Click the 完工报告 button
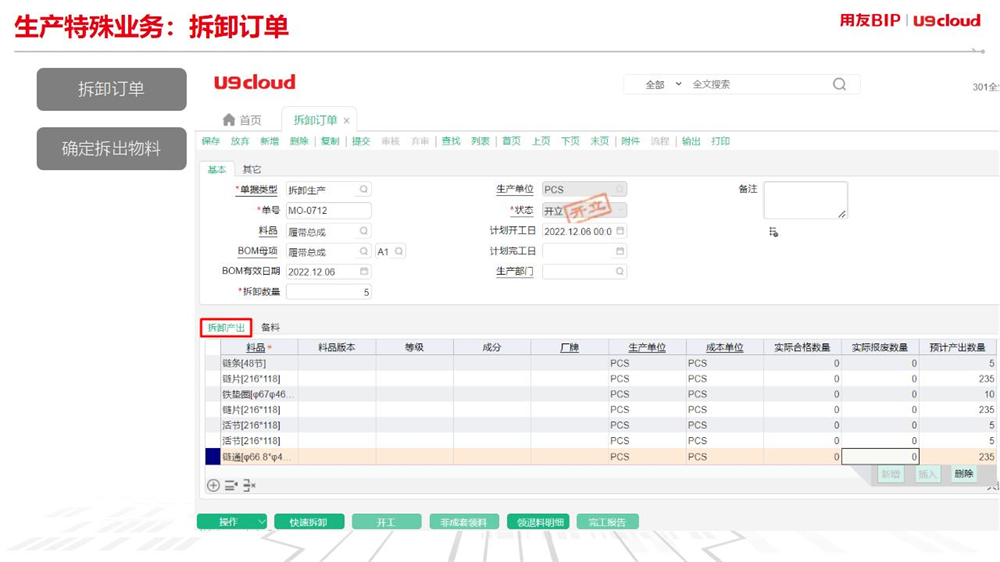Screen dimensions: 1000x562 tap(607, 522)
